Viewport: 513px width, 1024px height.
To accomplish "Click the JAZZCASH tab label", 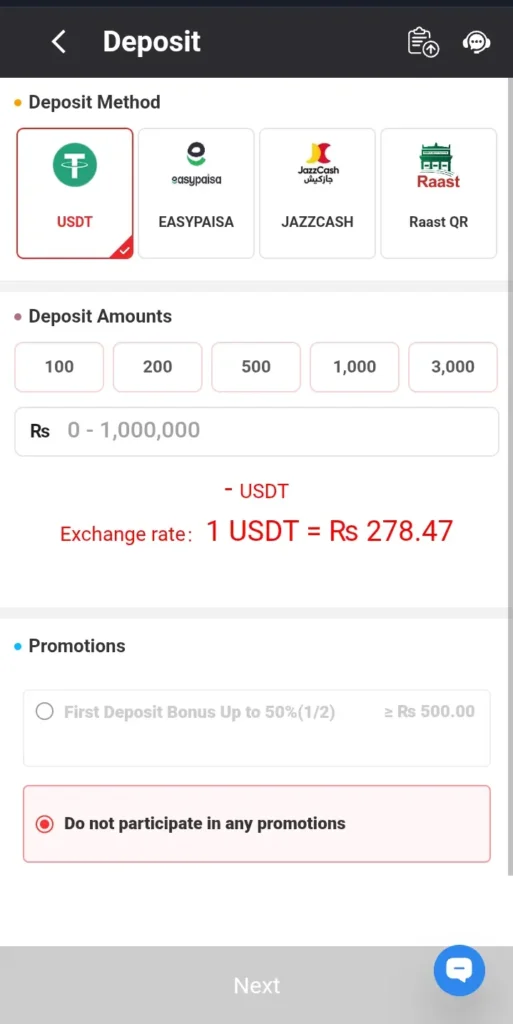I will (x=317, y=222).
